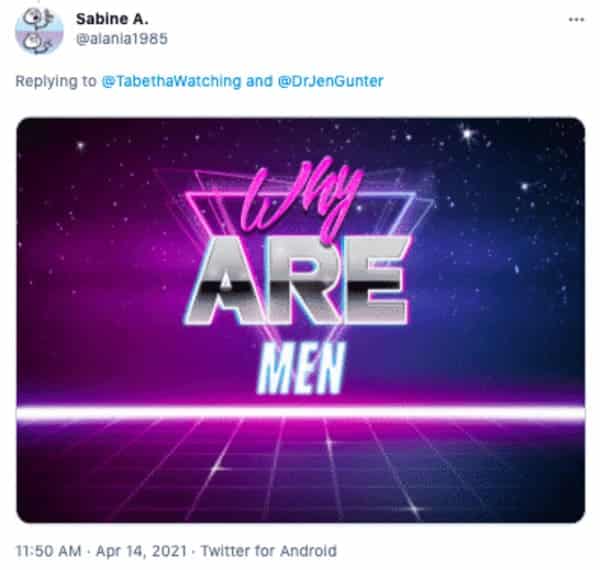Click the glowing neon horizon line in image
The image size is (600, 570).
(301, 413)
